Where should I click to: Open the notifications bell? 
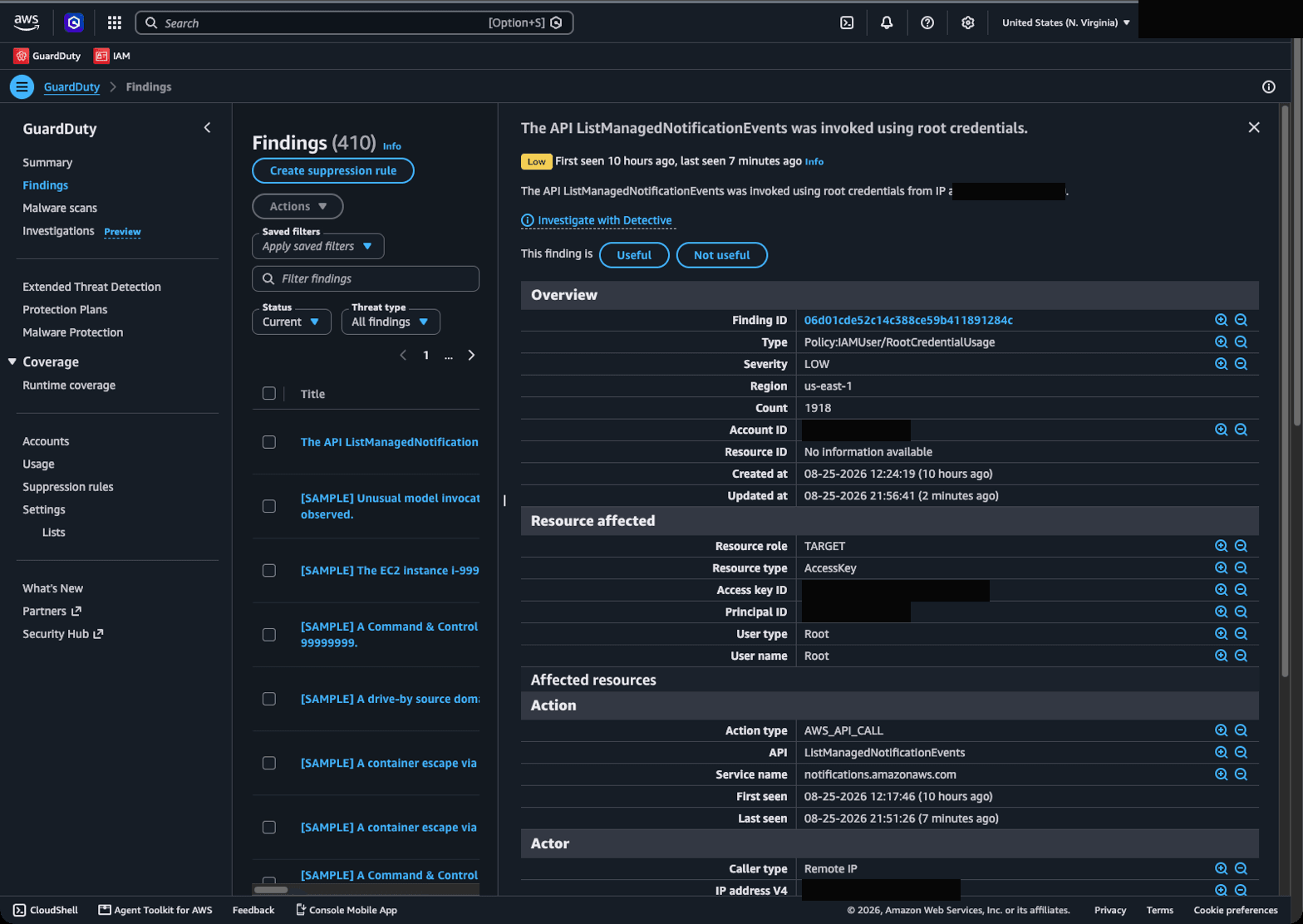point(887,22)
